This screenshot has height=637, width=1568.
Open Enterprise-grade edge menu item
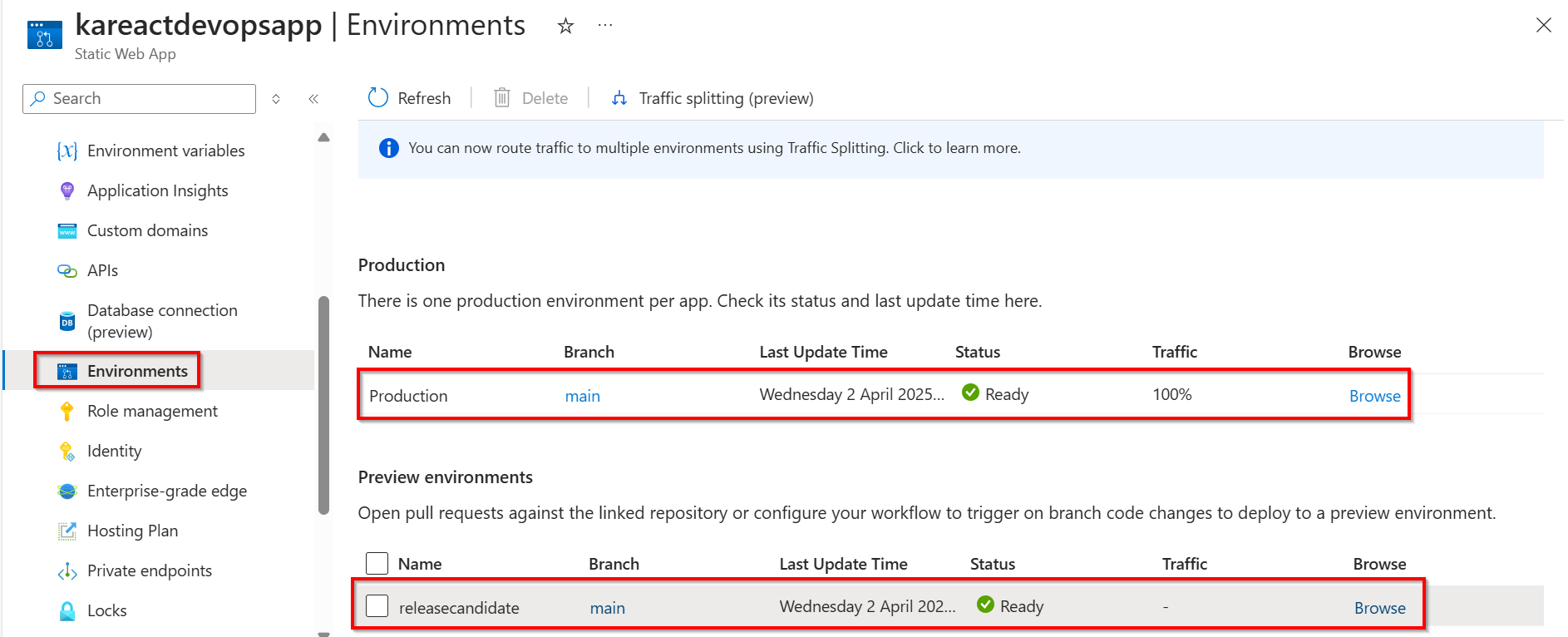pos(167,491)
